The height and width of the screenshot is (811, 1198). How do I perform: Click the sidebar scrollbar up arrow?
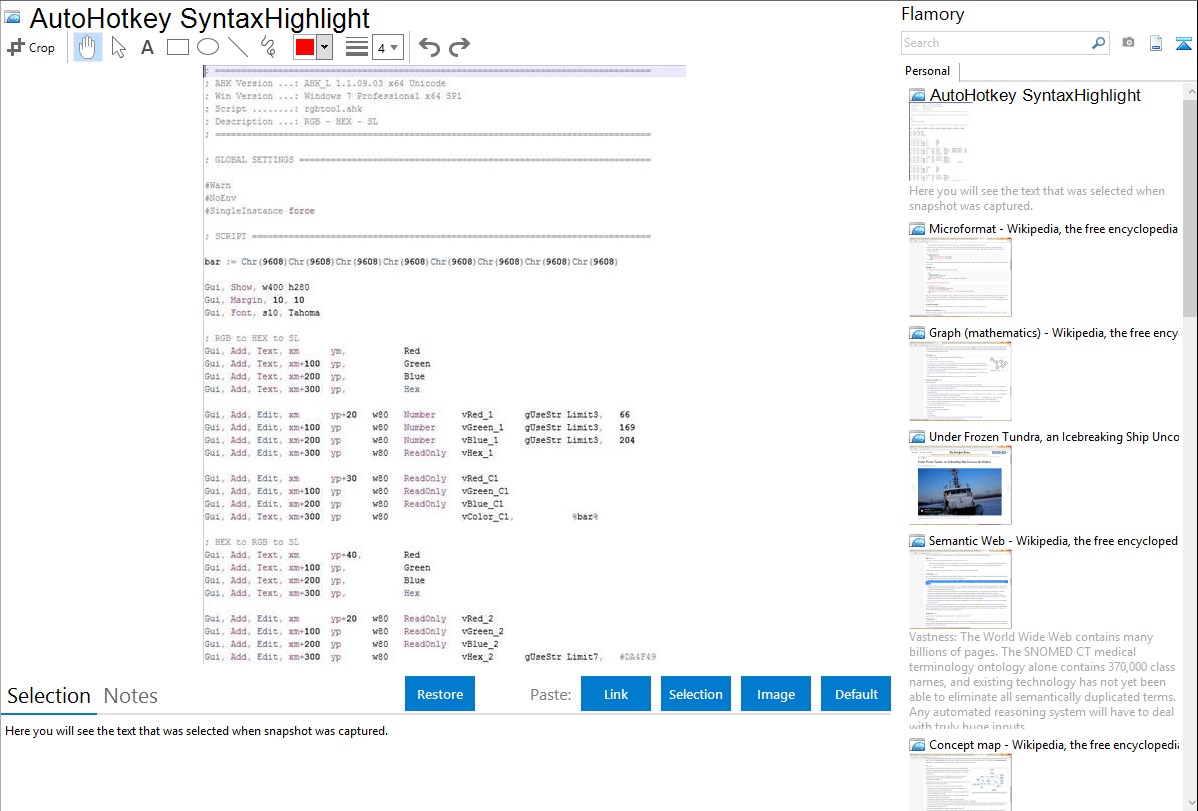[x=1190, y=91]
